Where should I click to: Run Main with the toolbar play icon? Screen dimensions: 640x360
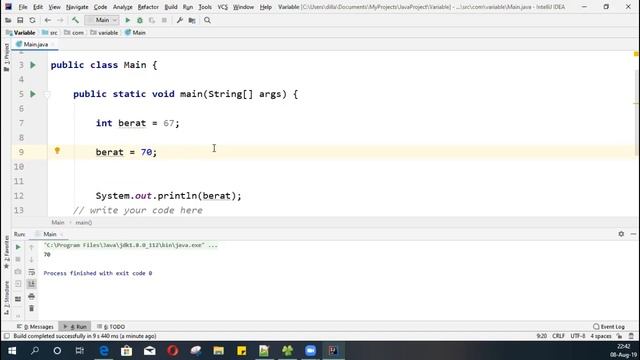(127, 20)
